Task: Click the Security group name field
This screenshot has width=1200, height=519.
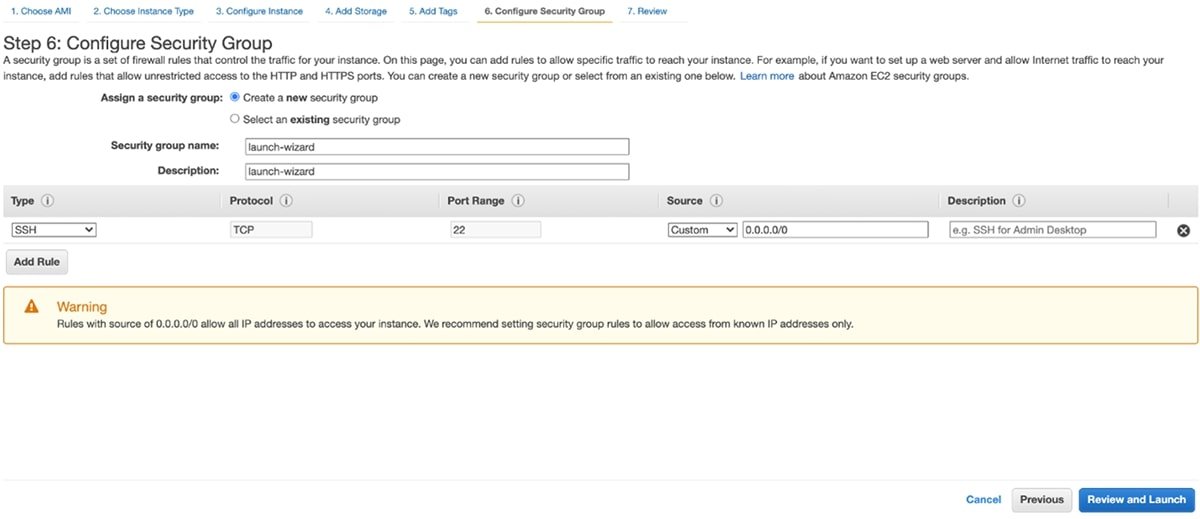Action: [436, 146]
